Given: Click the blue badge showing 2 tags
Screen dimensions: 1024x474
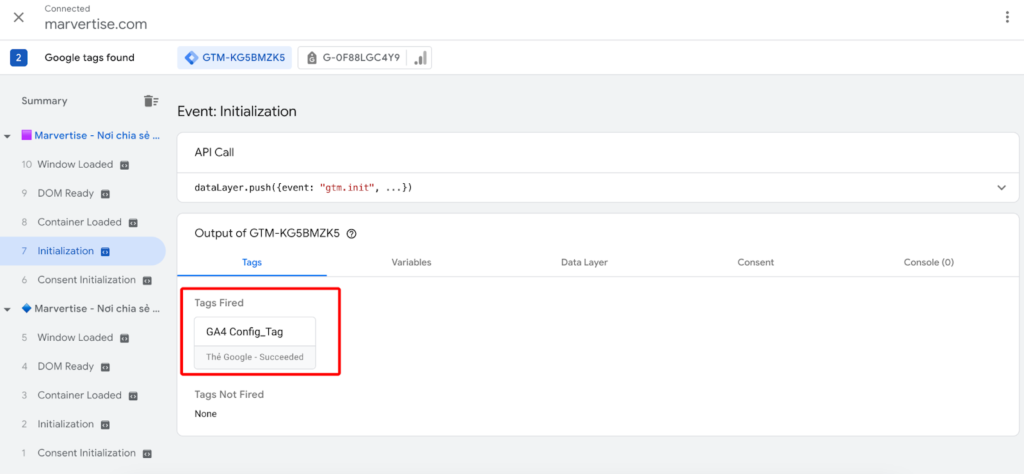Looking at the screenshot, I should point(18,57).
